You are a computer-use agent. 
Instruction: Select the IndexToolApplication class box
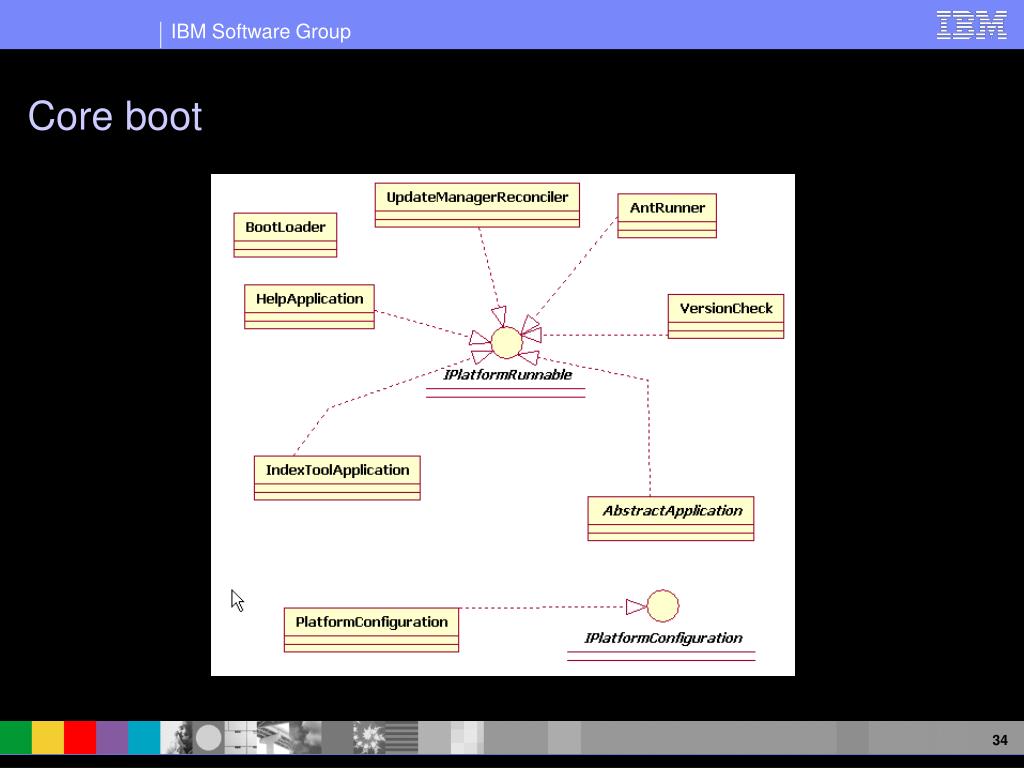[x=337, y=478]
